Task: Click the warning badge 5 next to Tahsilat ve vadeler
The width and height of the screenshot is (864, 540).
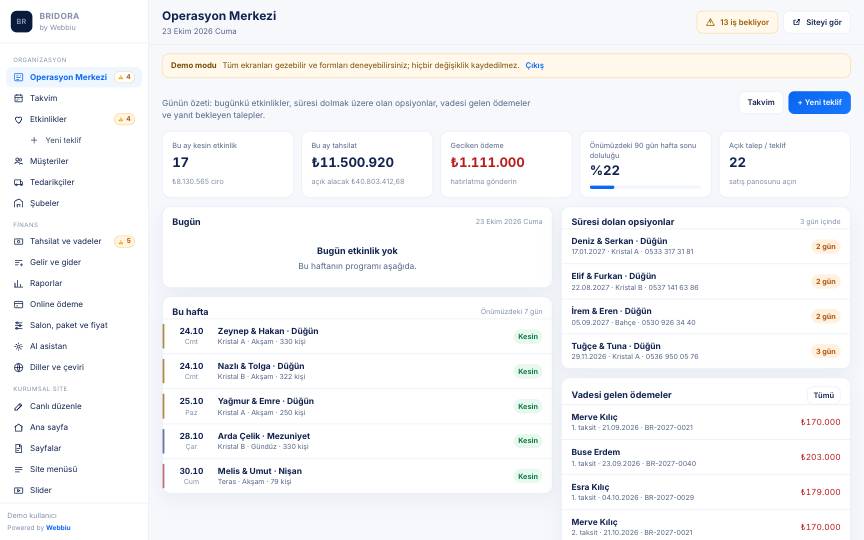Action: click(x=125, y=241)
